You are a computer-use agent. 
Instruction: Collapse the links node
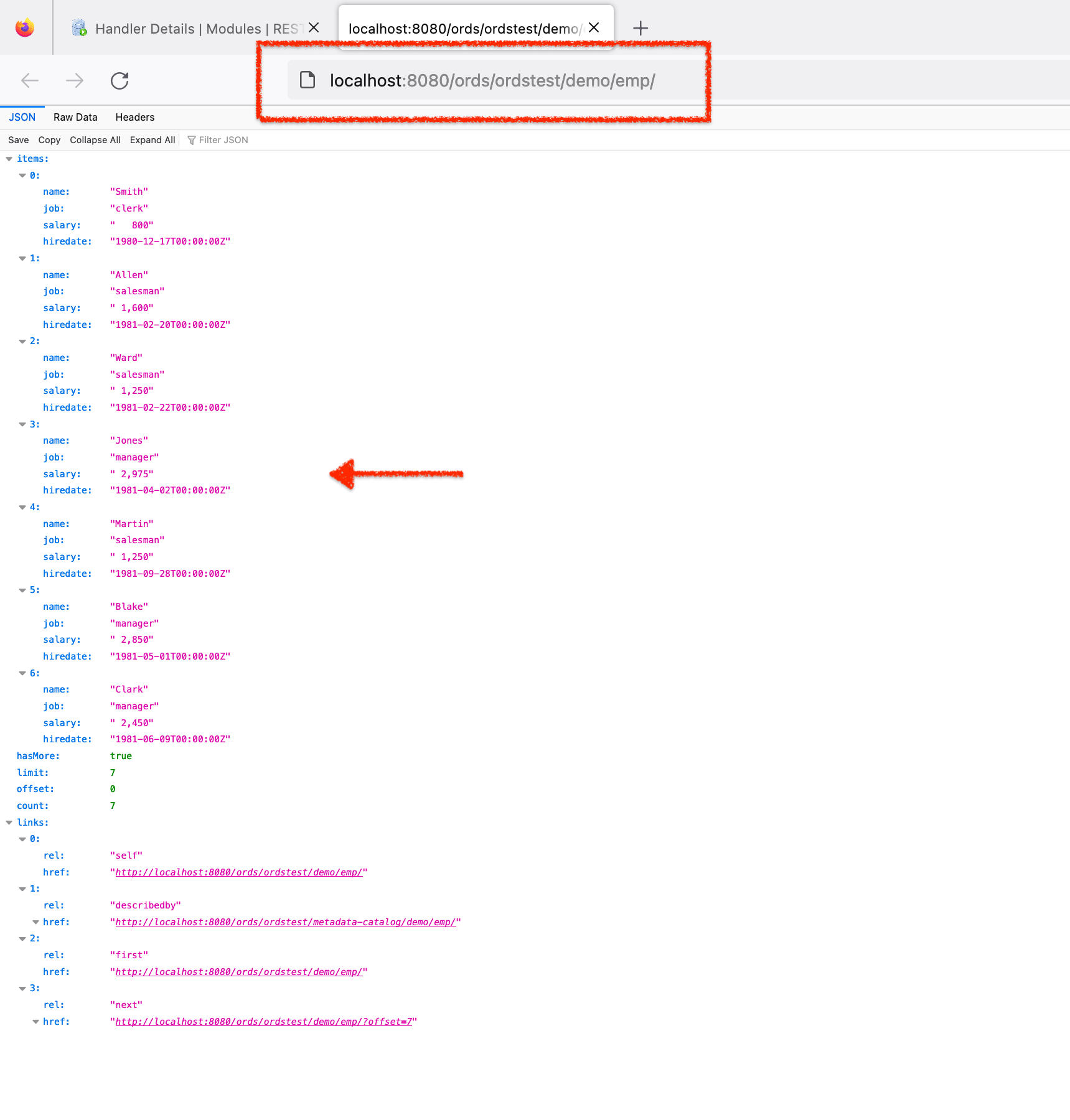[9, 822]
